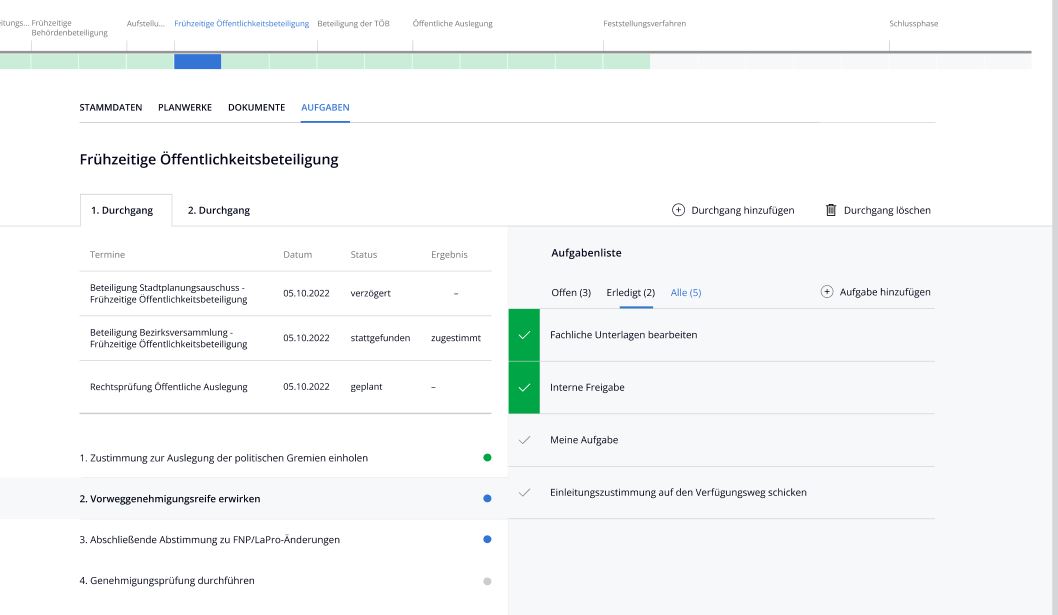Check off Einleitungszustimmung auf den Verfügungsweg schicken

[524, 492]
